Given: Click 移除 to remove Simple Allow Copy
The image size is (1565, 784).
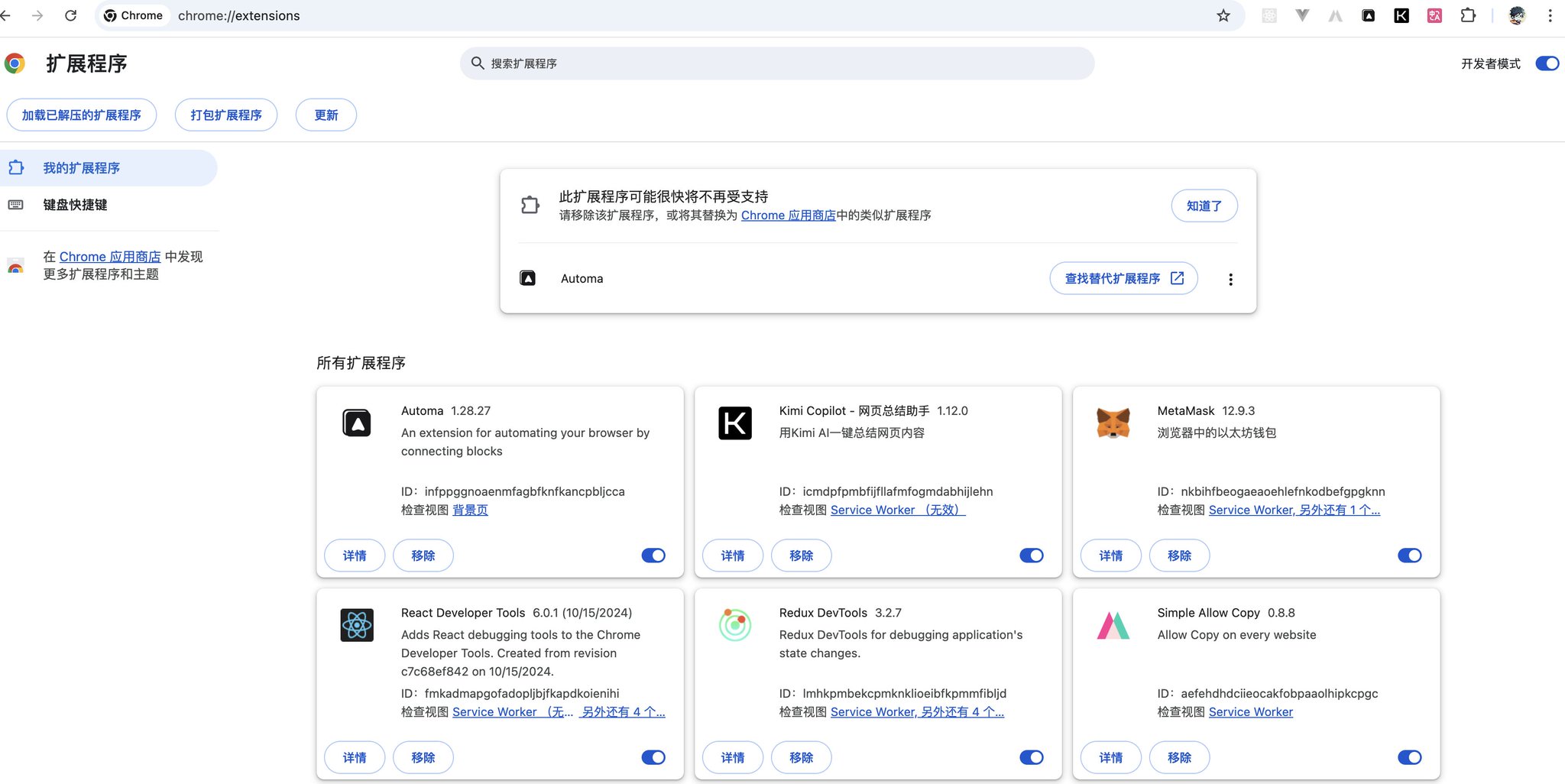Looking at the screenshot, I should [1180, 757].
